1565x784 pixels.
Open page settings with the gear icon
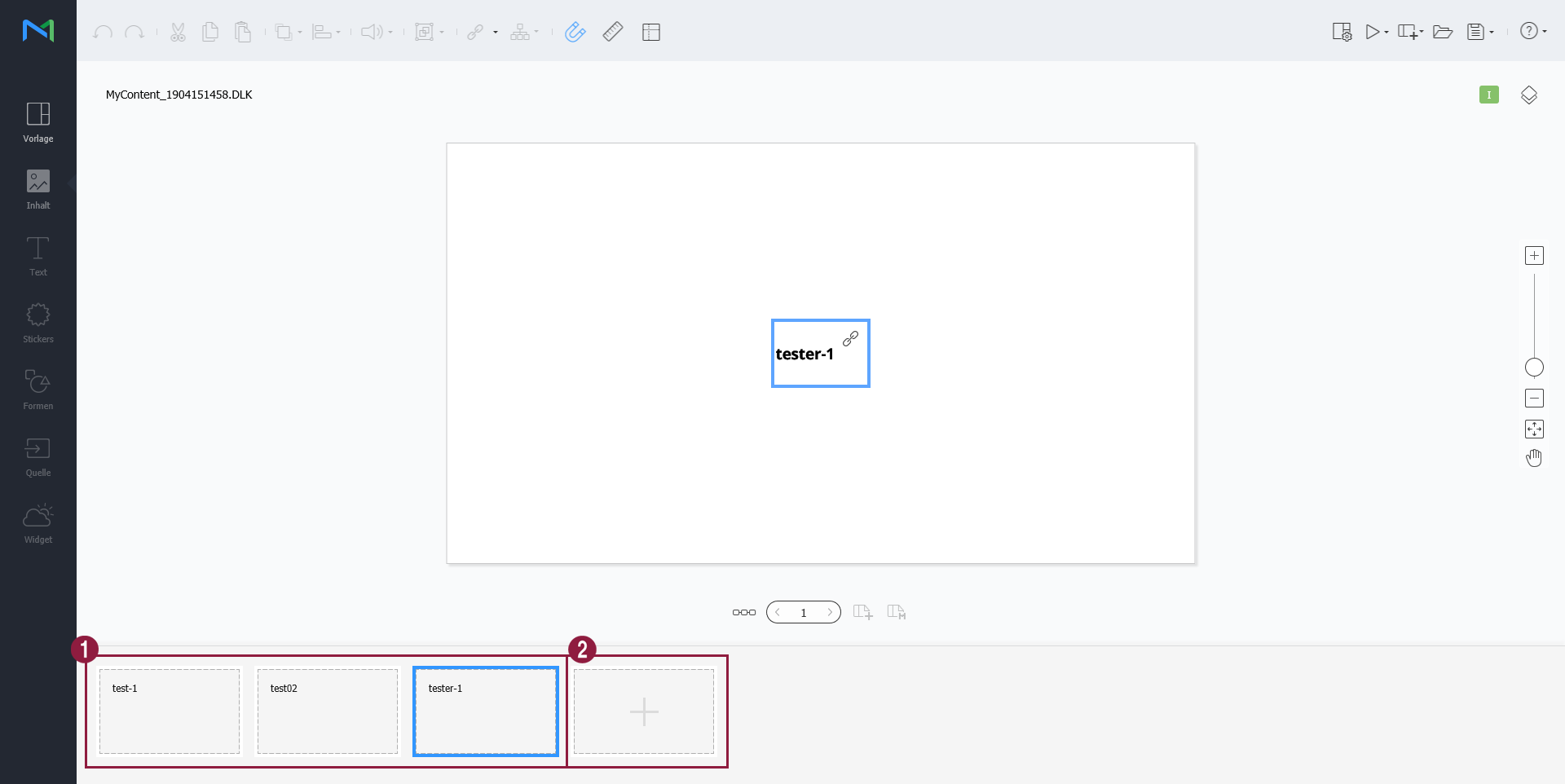[x=1341, y=32]
